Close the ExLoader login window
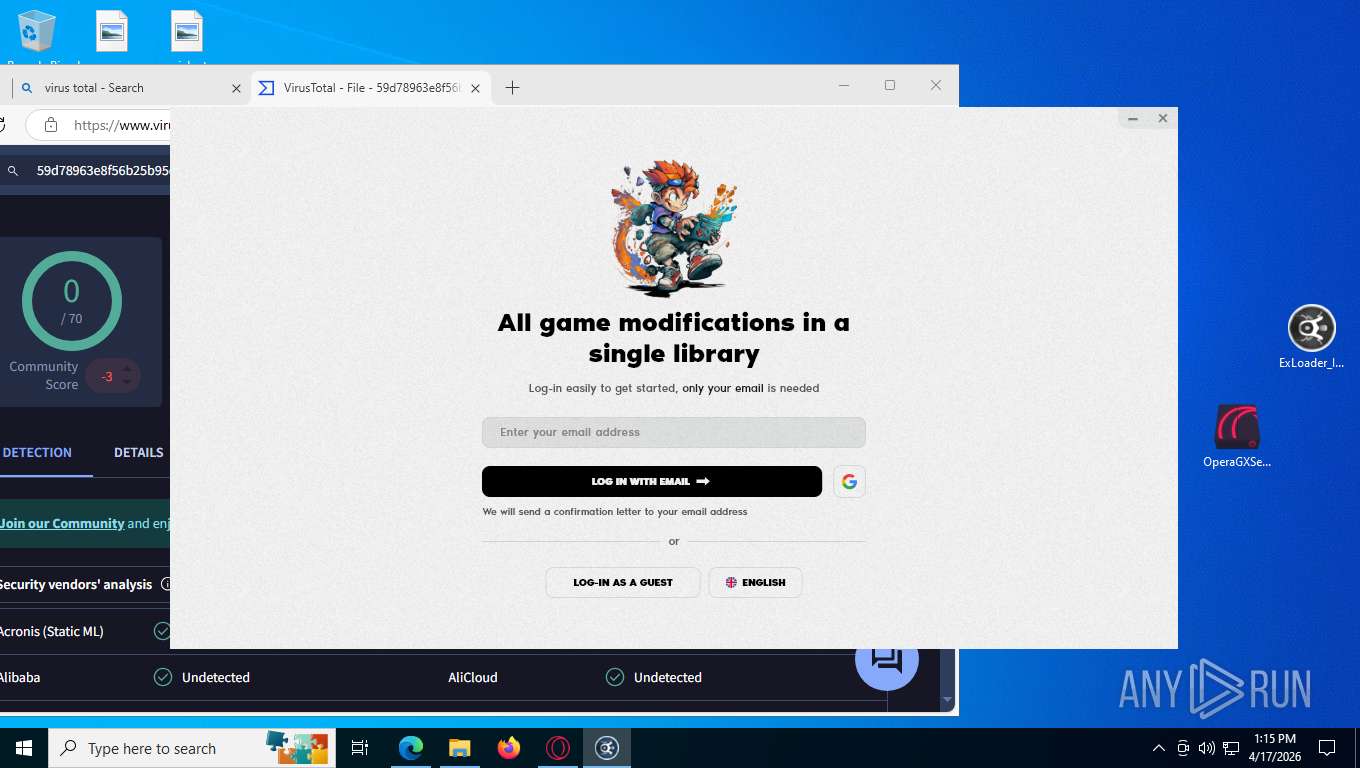The image size is (1360, 768). pos(1163,119)
